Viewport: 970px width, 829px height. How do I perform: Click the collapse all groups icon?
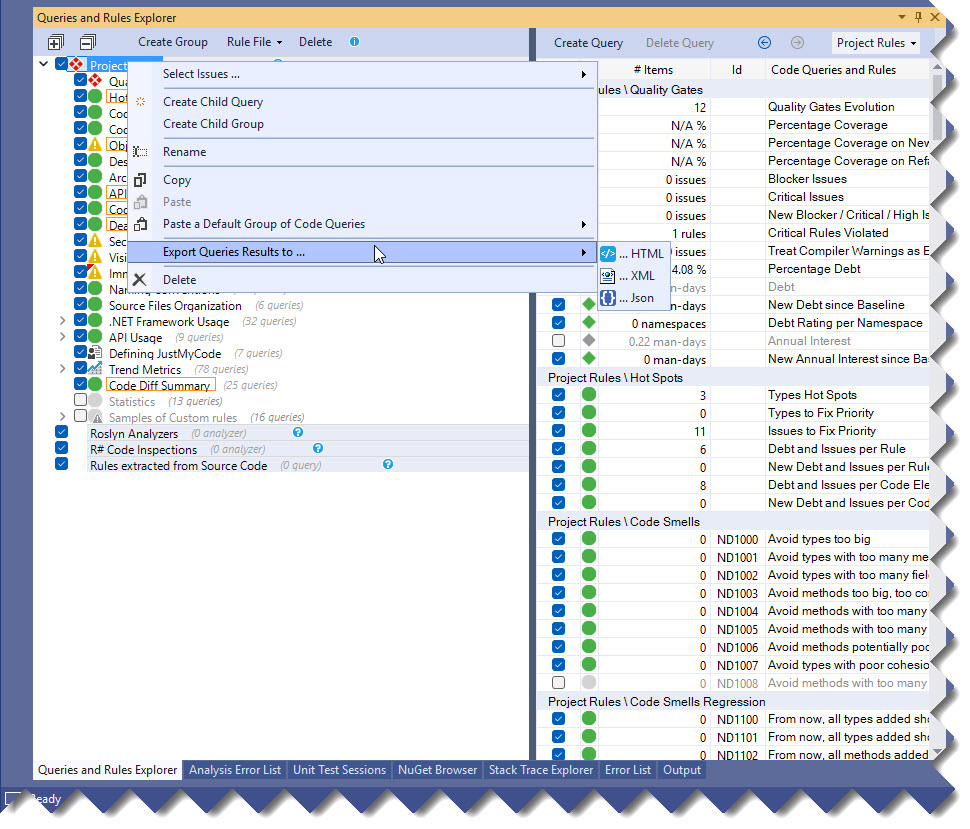tap(87, 42)
